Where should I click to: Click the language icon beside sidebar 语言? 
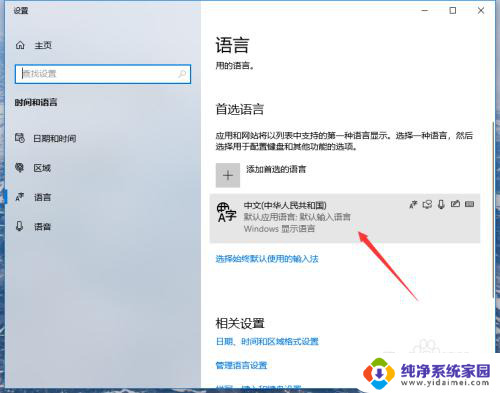(x=20, y=197)
